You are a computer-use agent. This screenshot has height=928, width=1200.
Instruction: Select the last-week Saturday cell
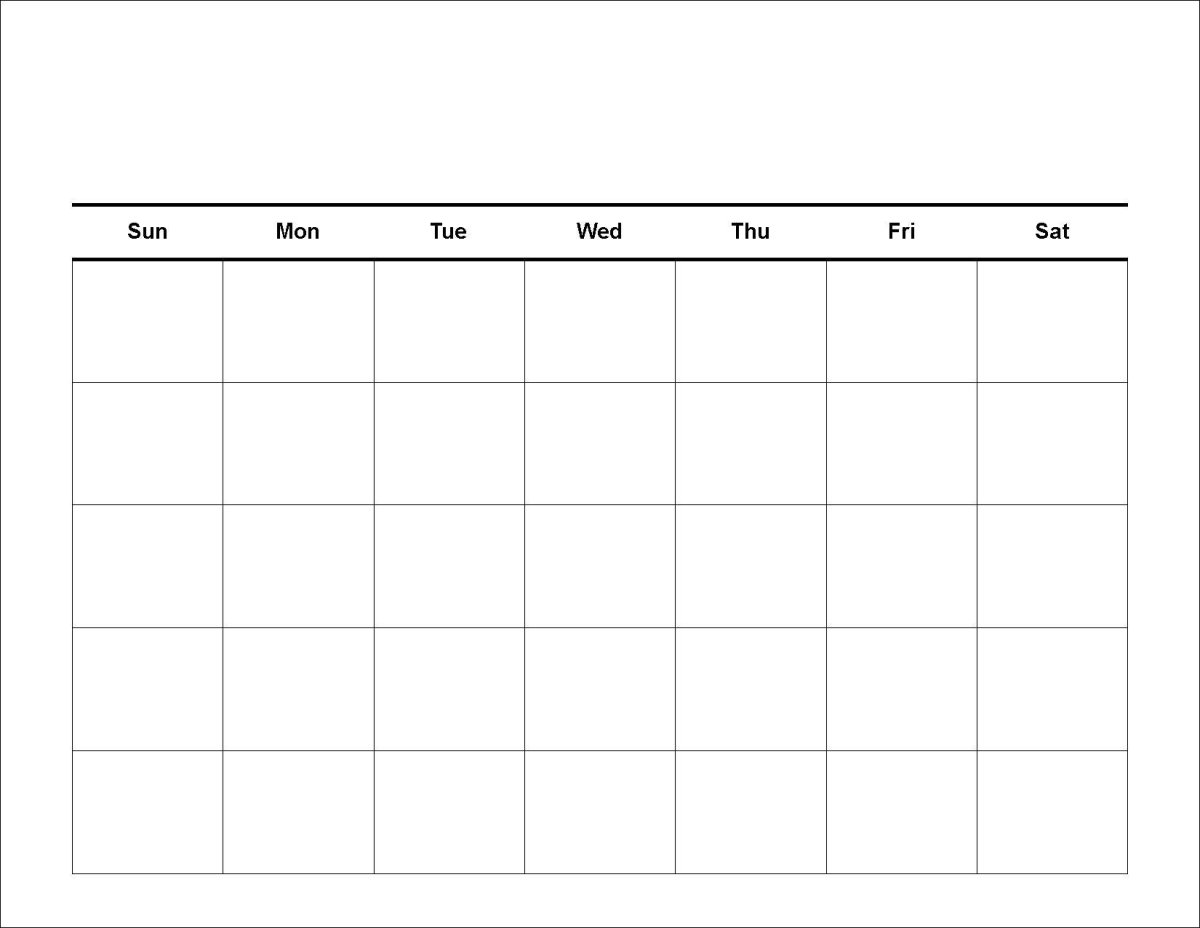[1052, 812]
